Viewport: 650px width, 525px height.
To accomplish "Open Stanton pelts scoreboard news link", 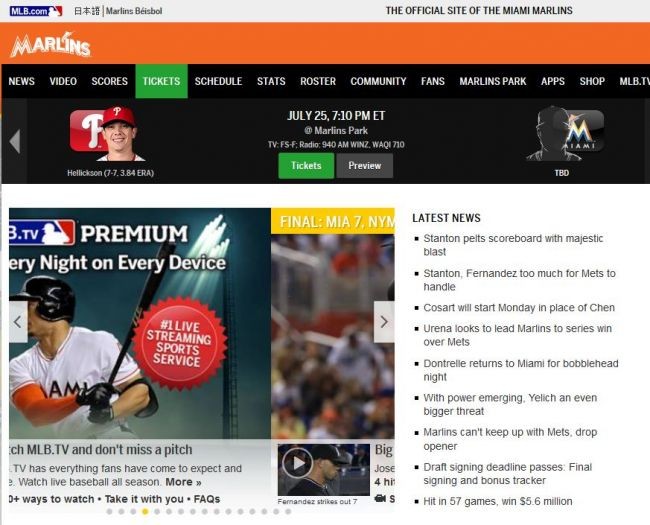I will coord(513,245).
